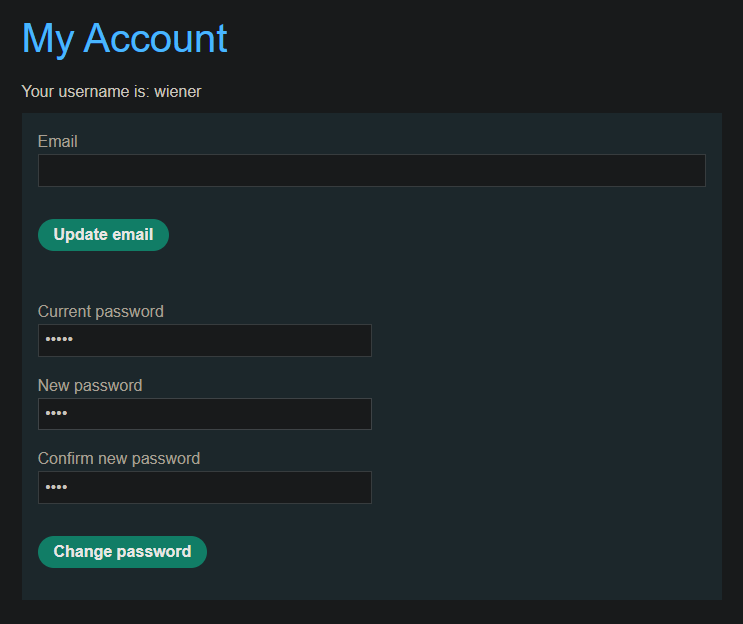Click the word Account in the heading

(155, 39)
